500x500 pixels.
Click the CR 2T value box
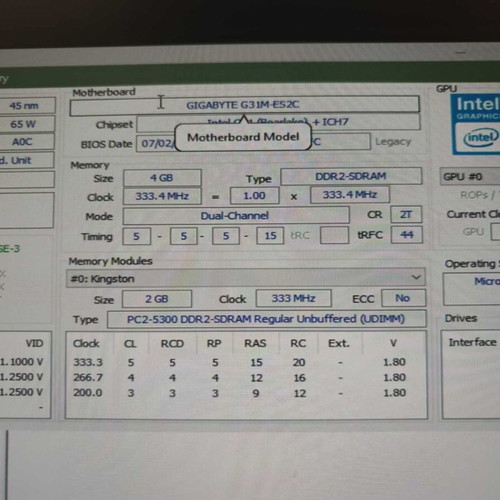click(406, 215)
